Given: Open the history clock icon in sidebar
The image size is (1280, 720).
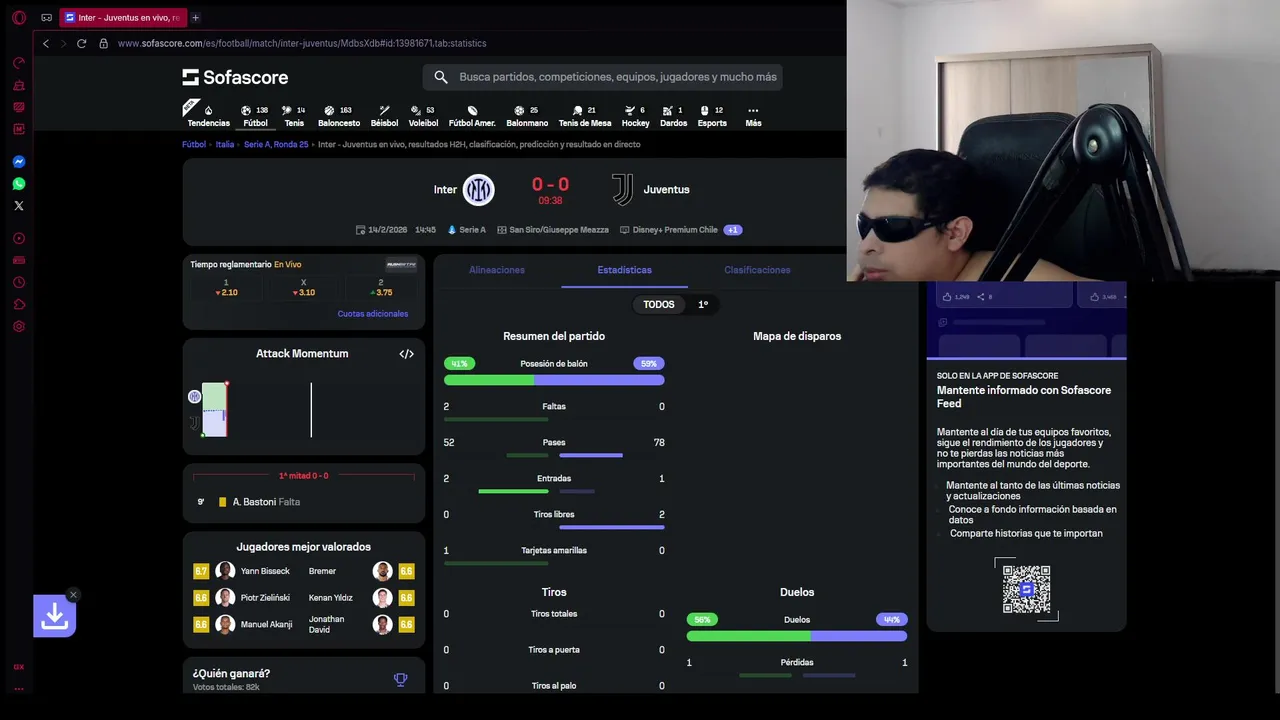Looking at the screenshot, I should tap(18, 282).
